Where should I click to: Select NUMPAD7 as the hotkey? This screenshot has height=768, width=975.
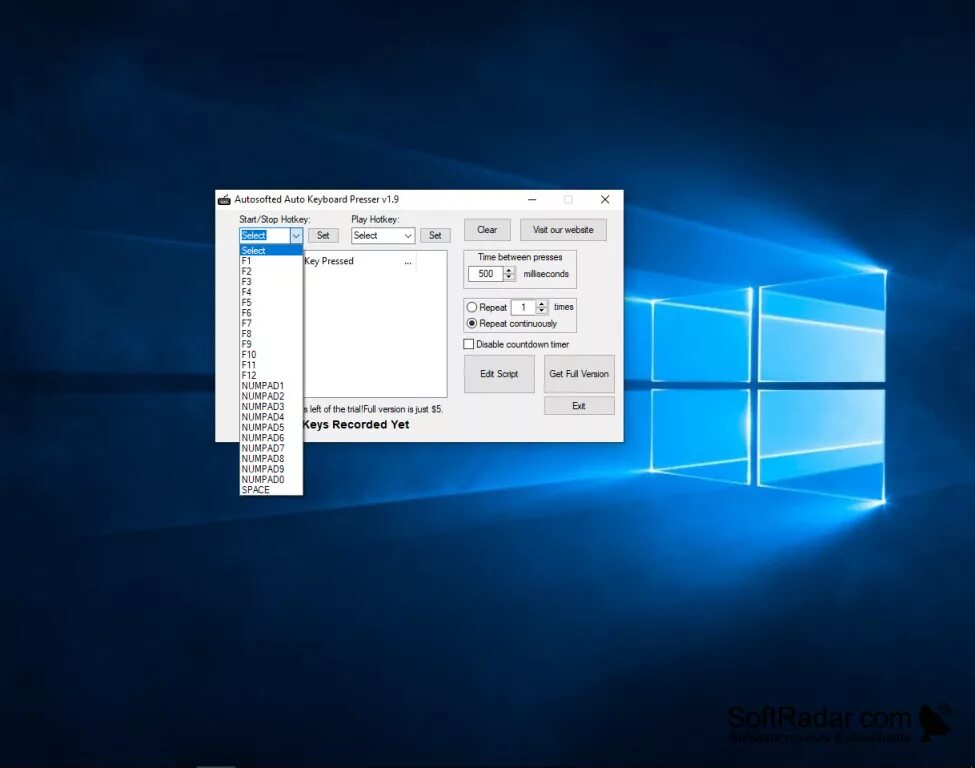pyautogui.click(x=271, y=448)
